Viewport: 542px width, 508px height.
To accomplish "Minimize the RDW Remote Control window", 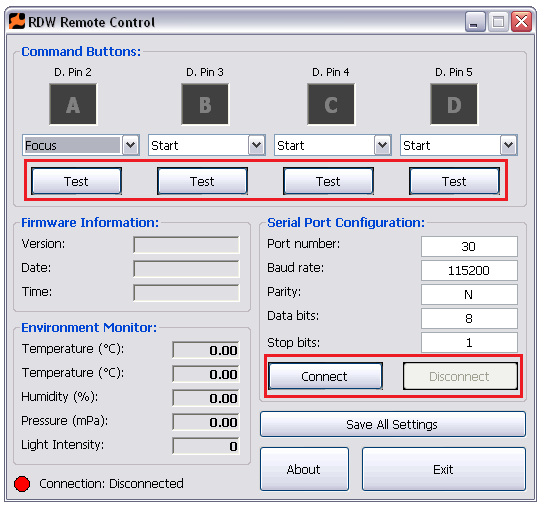I will coord(475,22).
